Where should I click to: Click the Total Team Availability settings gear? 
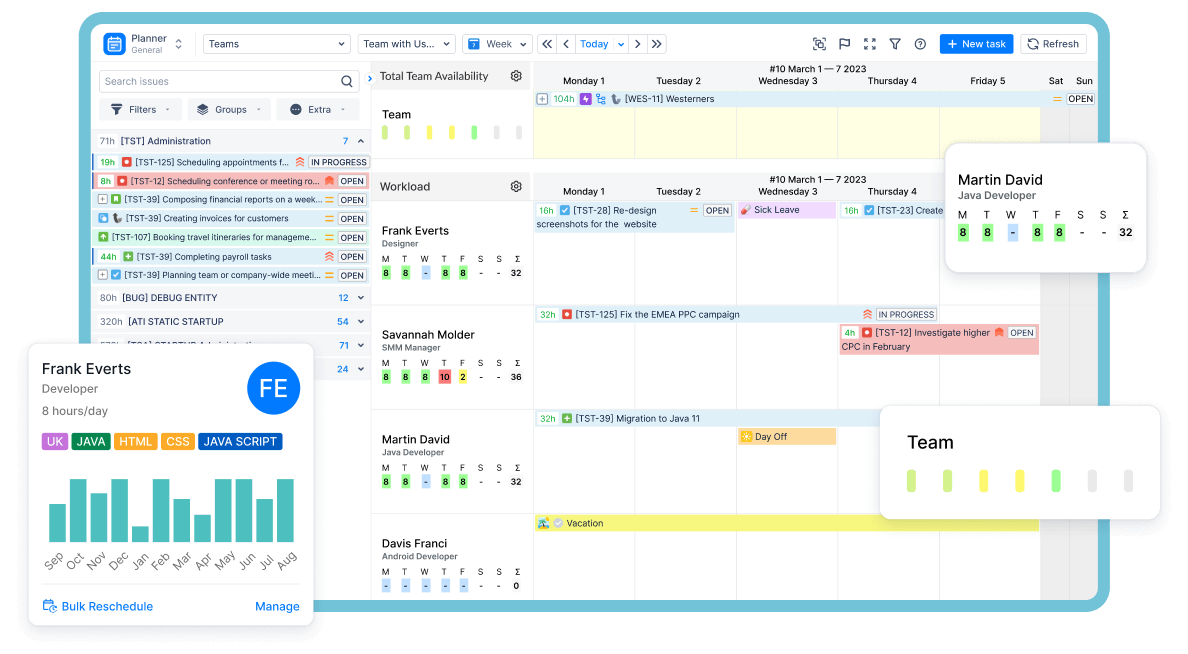pos(515,76)
